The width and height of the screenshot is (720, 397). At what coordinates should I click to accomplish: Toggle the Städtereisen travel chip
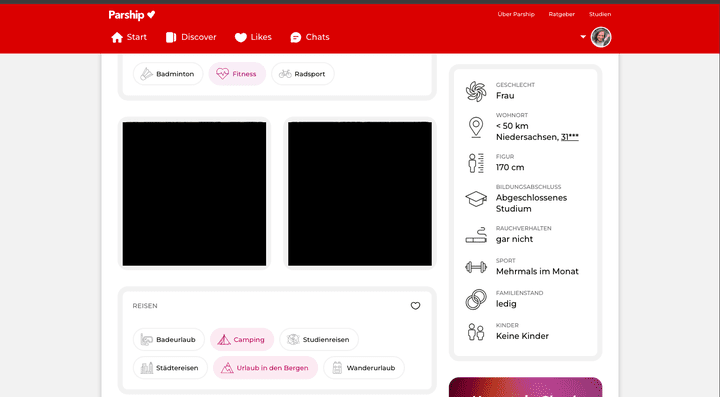coord(170,368)
